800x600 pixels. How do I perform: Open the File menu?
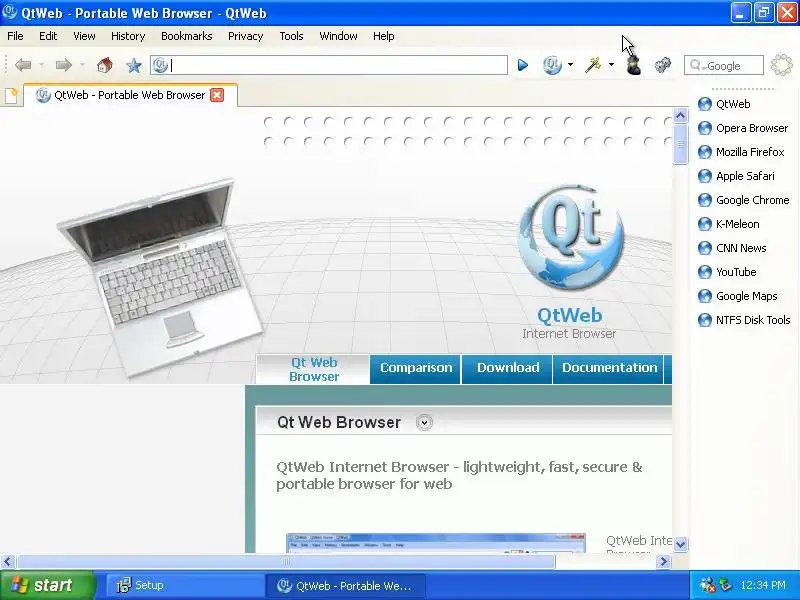coord(15,36)
